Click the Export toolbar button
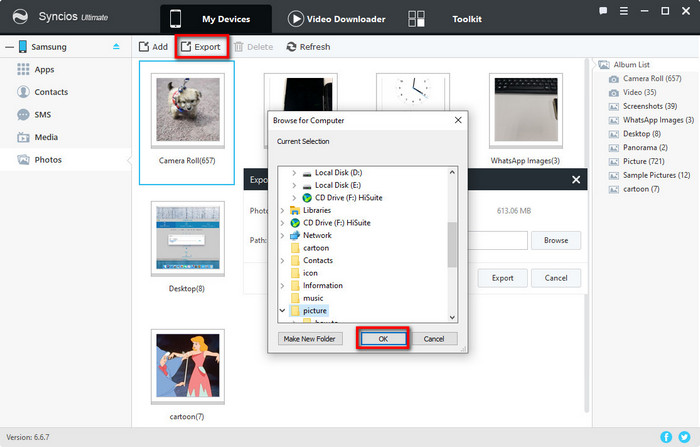The width and height of the screenshot is (700, 447). (201, 46)
